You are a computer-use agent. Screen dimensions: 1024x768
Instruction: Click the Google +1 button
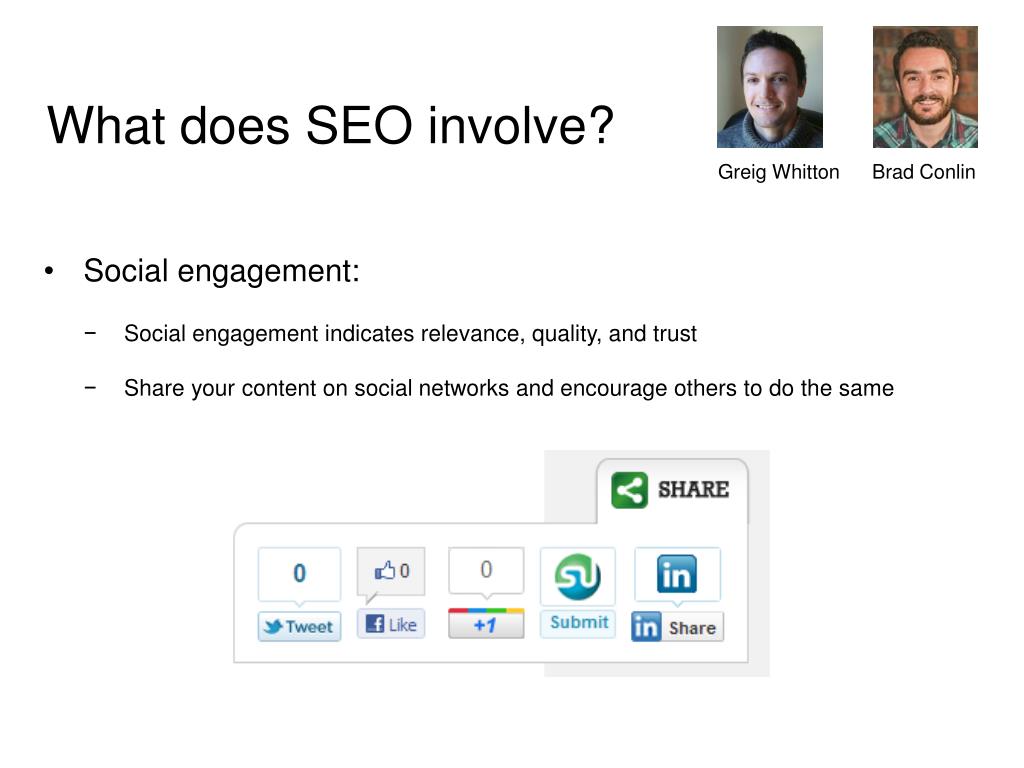pos(486,624)
